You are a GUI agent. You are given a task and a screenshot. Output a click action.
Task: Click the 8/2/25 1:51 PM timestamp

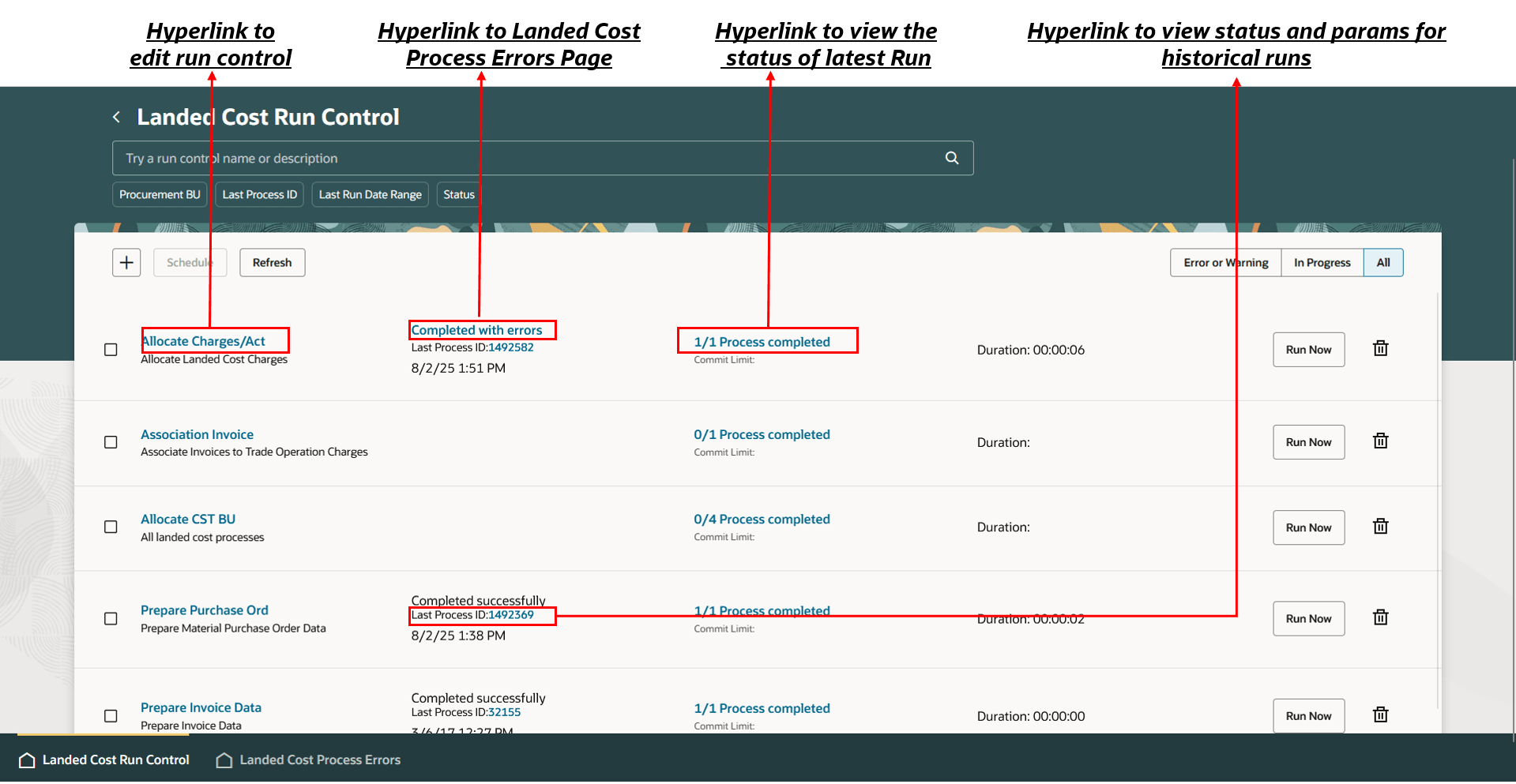[458, 368]
